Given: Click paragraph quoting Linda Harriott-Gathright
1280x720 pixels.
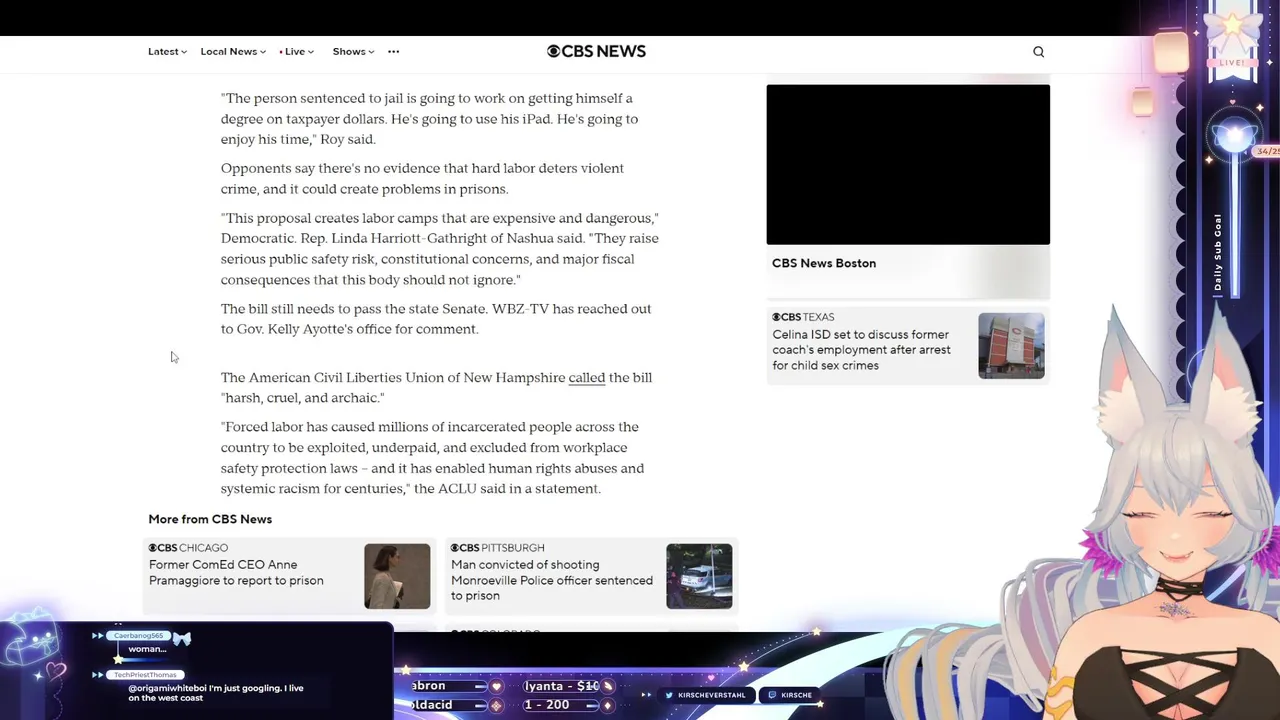Looking at the screenshot, I should [x=440, y=249].
